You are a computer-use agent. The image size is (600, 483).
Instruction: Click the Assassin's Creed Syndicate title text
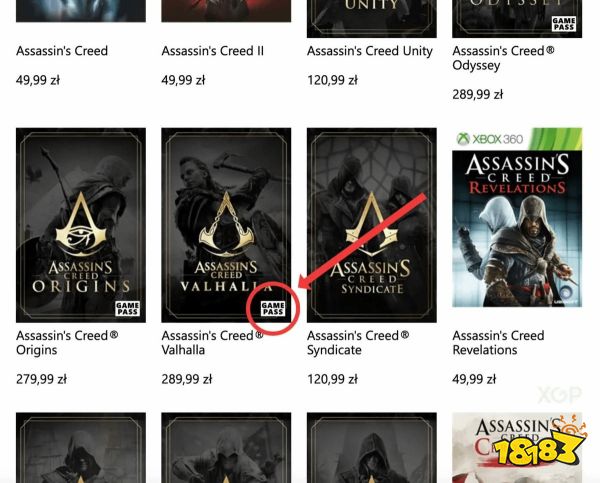[x=358, y=343]
